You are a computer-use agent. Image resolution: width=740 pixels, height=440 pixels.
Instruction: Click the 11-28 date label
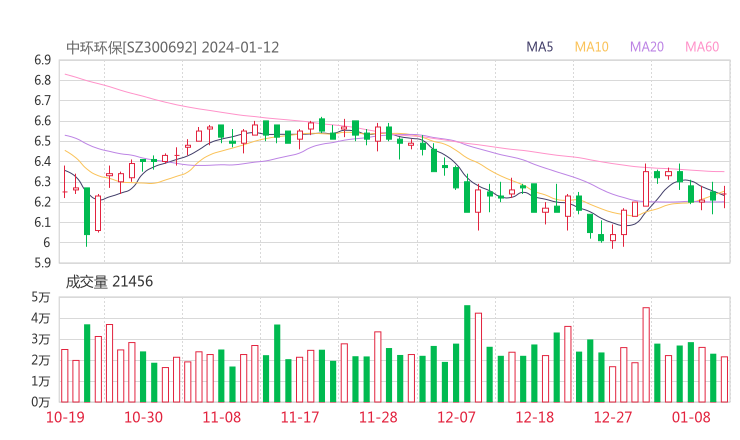378,417
